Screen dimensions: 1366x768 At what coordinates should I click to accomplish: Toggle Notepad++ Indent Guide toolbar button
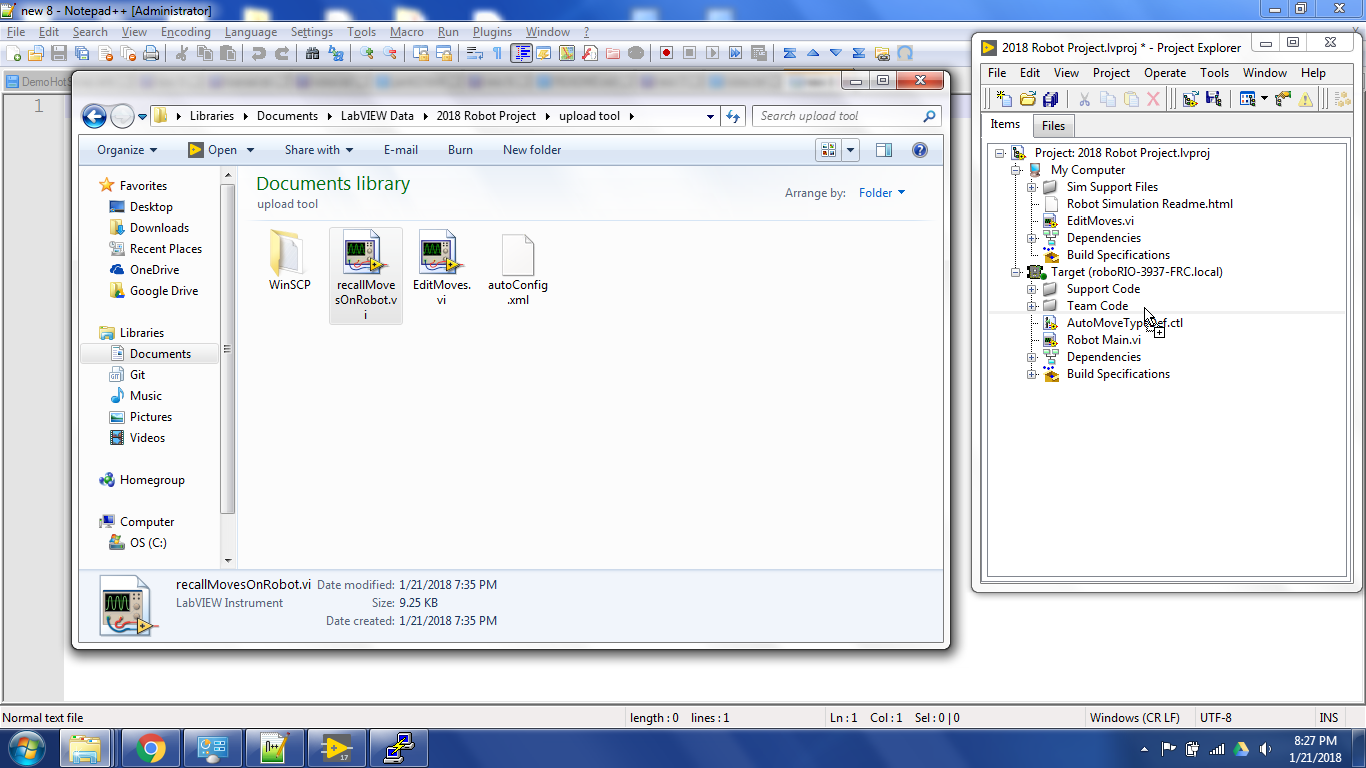tap(521, 53)
